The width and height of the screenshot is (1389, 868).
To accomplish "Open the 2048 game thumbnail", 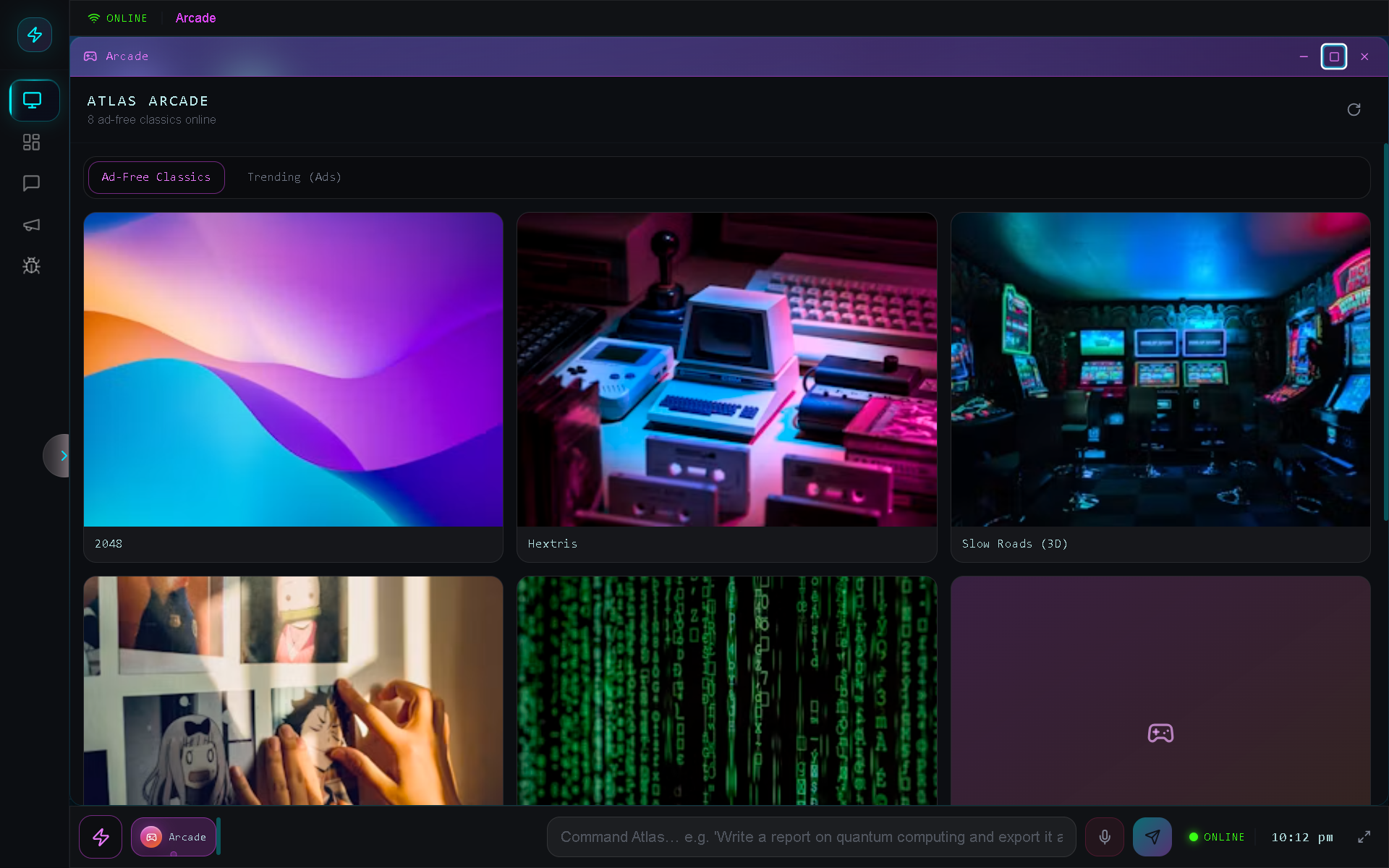I will pyautogui.click(x=293, y=370).
